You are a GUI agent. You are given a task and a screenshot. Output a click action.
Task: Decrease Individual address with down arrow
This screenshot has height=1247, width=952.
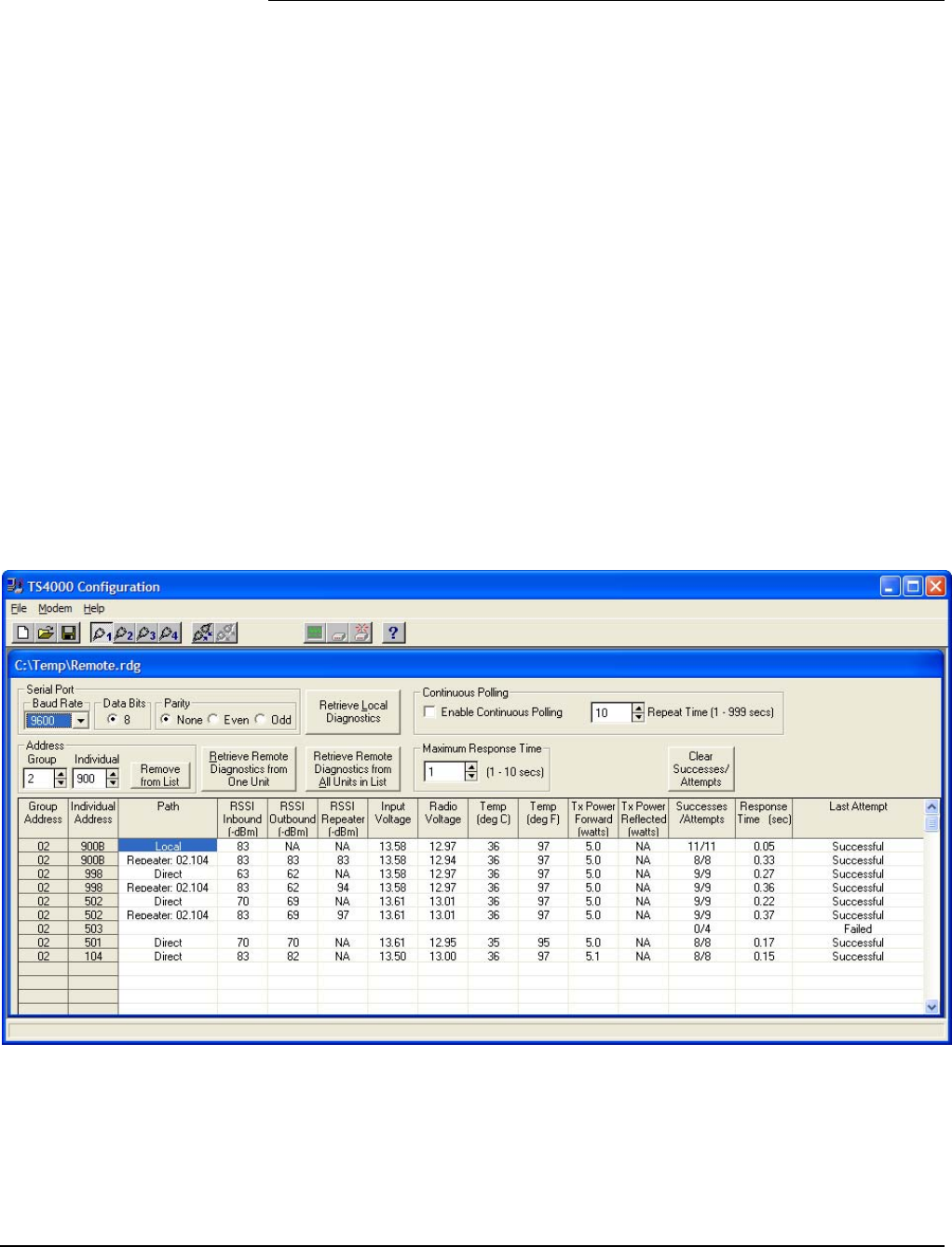(x=113, y=783)
